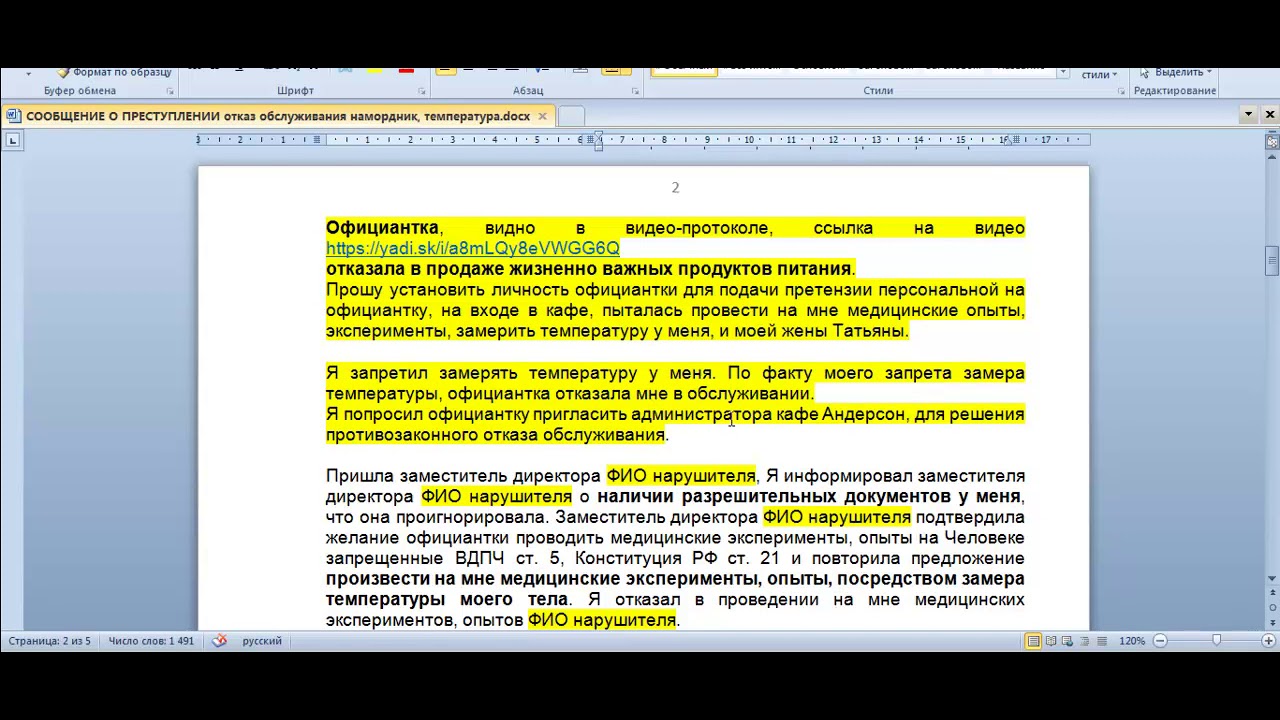Switch to Full Screen Reading view

click(1050, 641)
